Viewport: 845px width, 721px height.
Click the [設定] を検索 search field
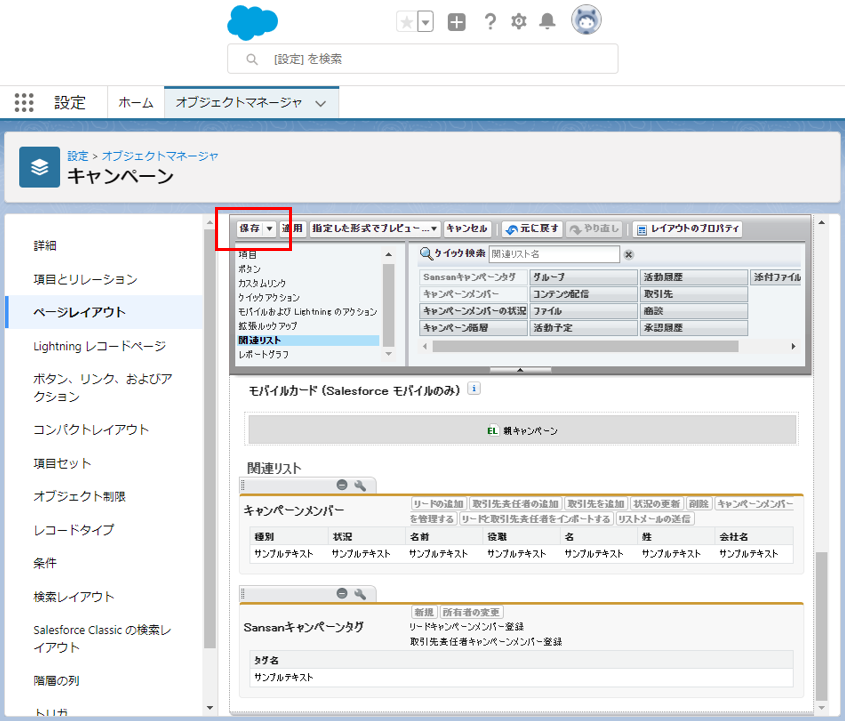422,59
